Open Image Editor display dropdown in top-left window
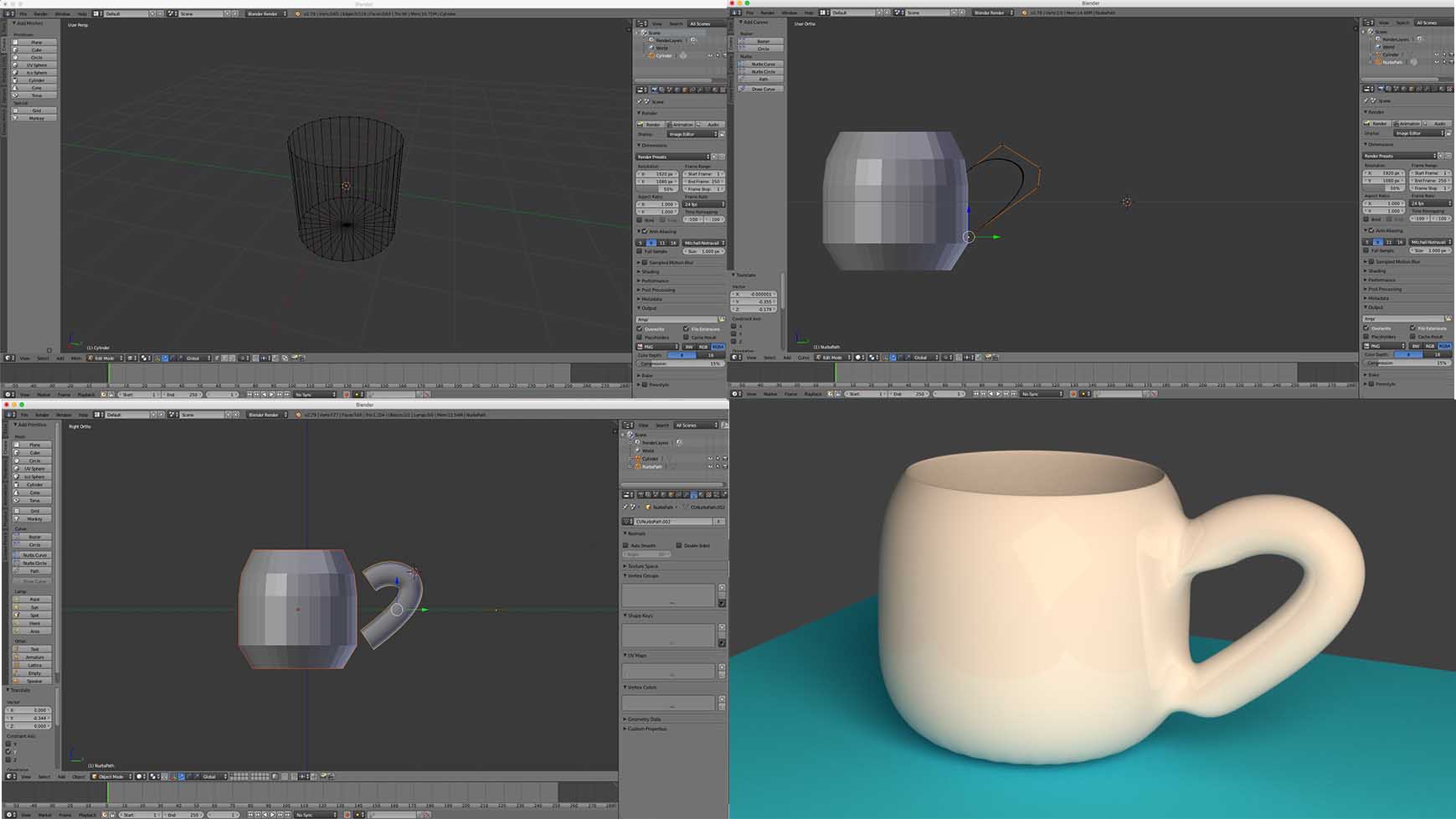Viewport: 1456px width, 819px height. 692,134
